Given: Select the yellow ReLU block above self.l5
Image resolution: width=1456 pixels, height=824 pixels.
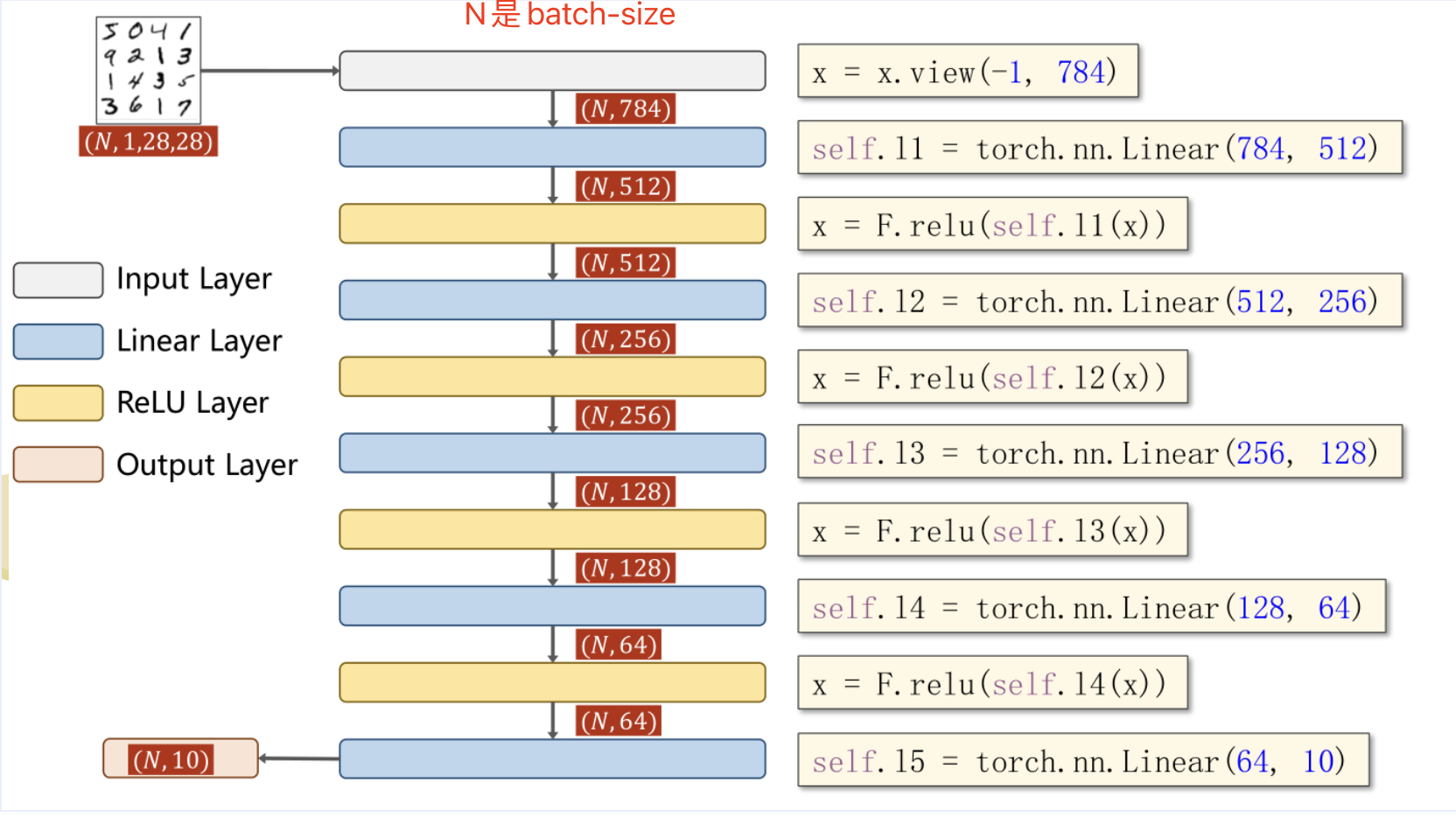Looking at the screenshot, I should click(551, 682).
